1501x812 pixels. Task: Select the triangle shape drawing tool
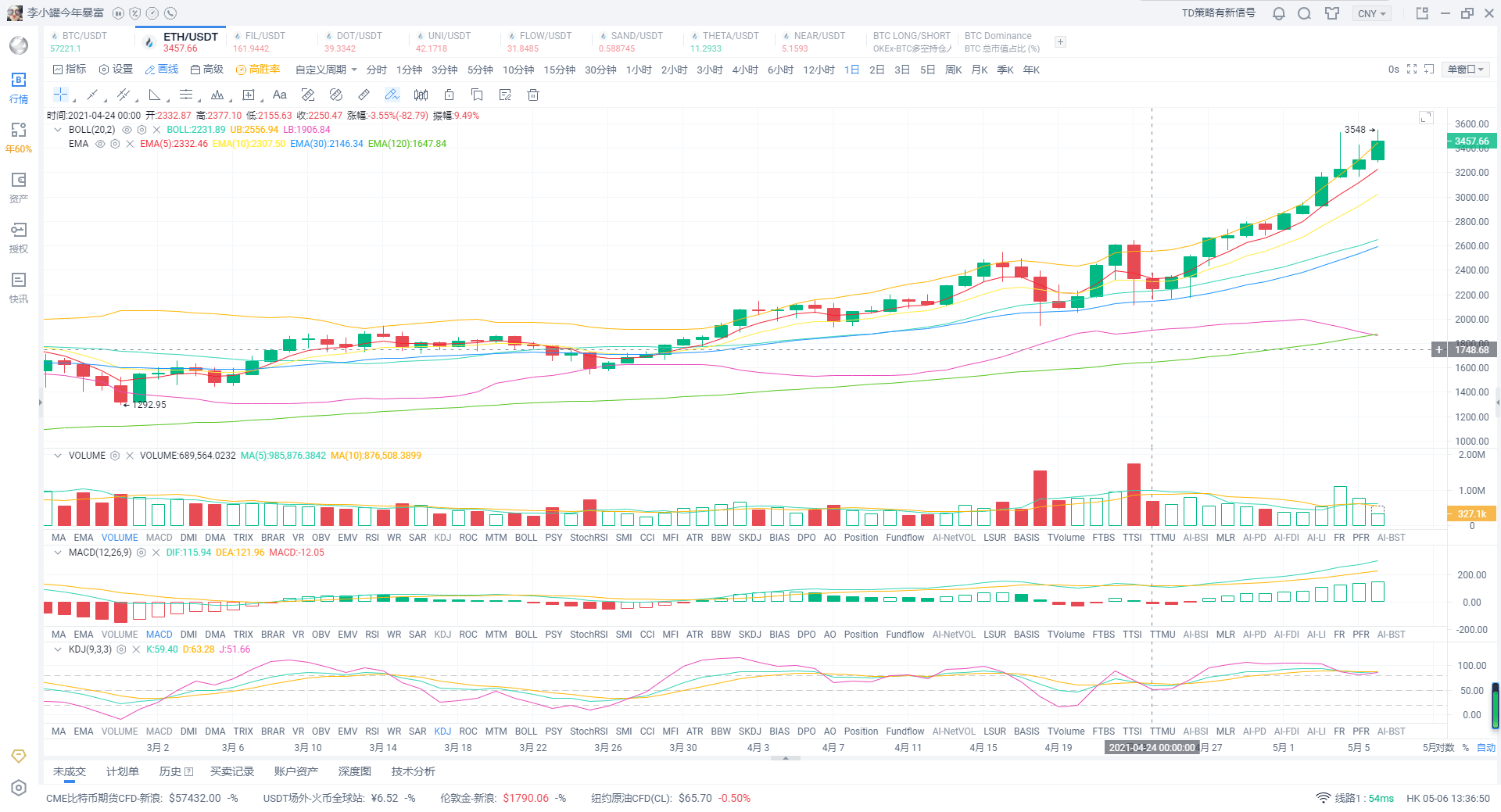tap(155, 95)
